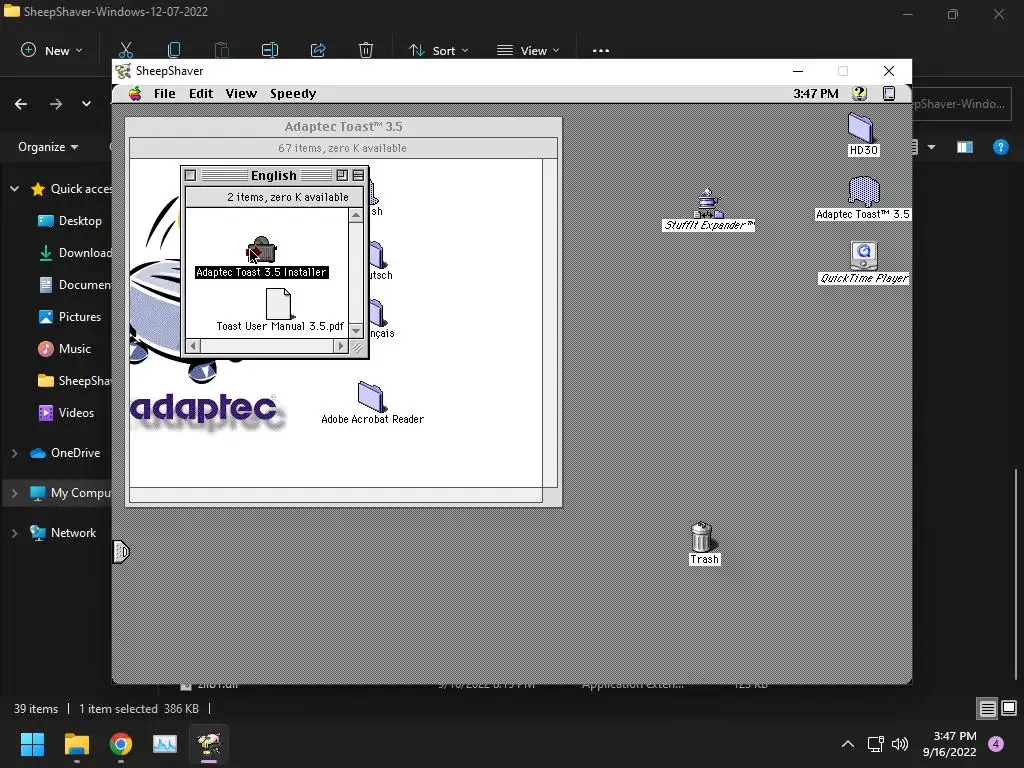Viewport: 1024px width, 768px height.
Task: Open the notification badge in system tray
Action: point(996,744)
